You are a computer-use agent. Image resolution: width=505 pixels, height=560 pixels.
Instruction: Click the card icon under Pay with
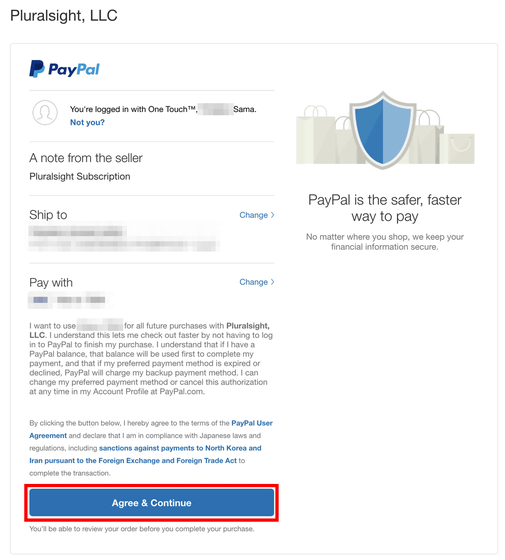click(x=40, y=300)
